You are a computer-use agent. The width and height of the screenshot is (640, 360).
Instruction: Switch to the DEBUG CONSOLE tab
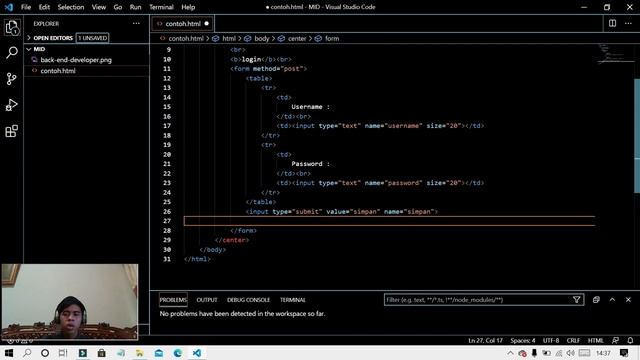point(248,300)
